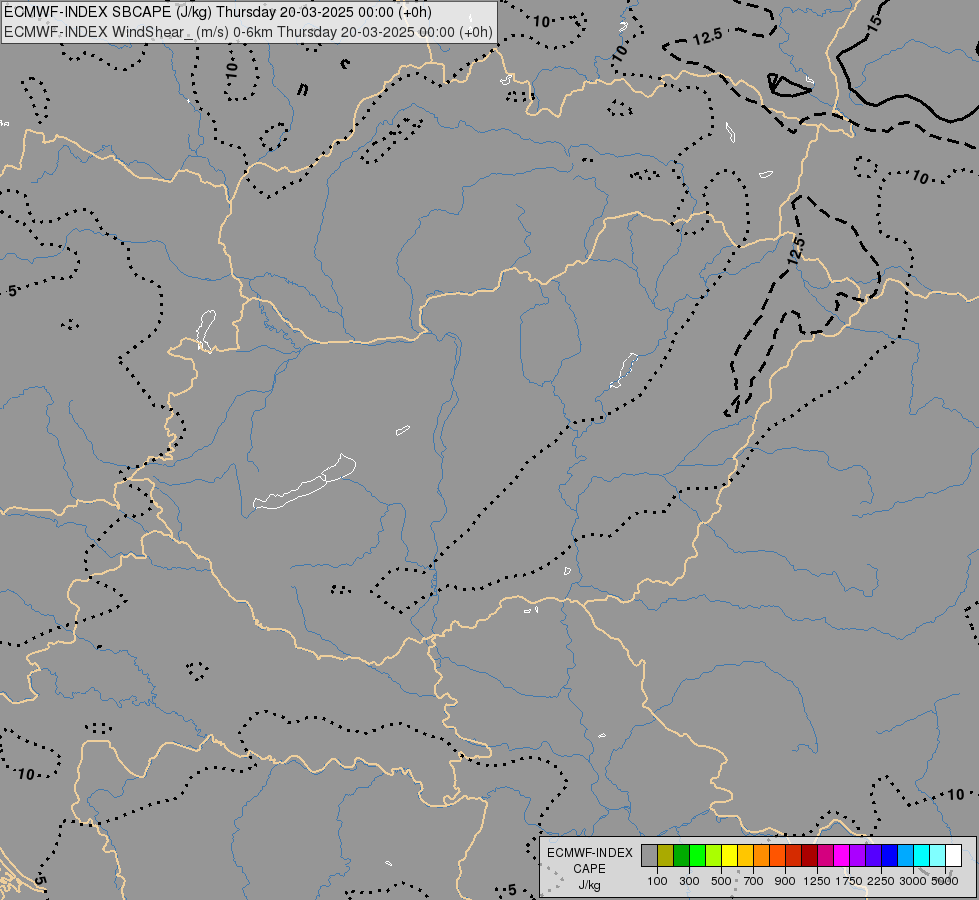The image size is (979, 900).
Task: Click the 'ECMWF-INDEX' text in legend box
Action: click(x=589, y=853)
